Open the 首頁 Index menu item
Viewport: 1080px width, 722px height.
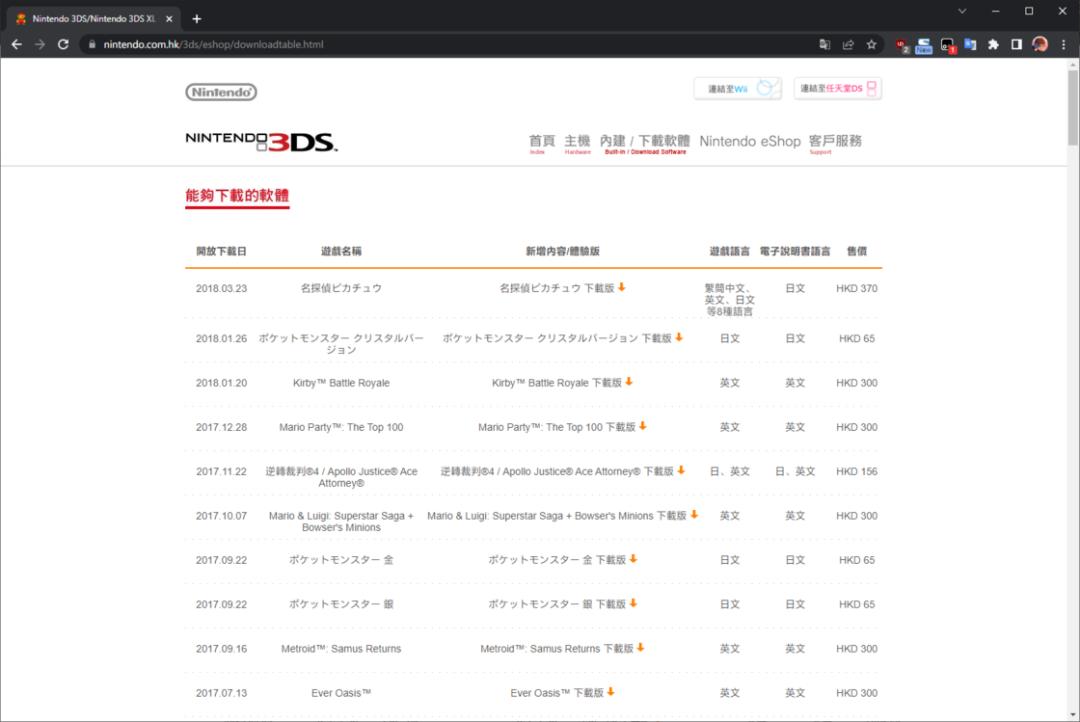pos(541,143)
